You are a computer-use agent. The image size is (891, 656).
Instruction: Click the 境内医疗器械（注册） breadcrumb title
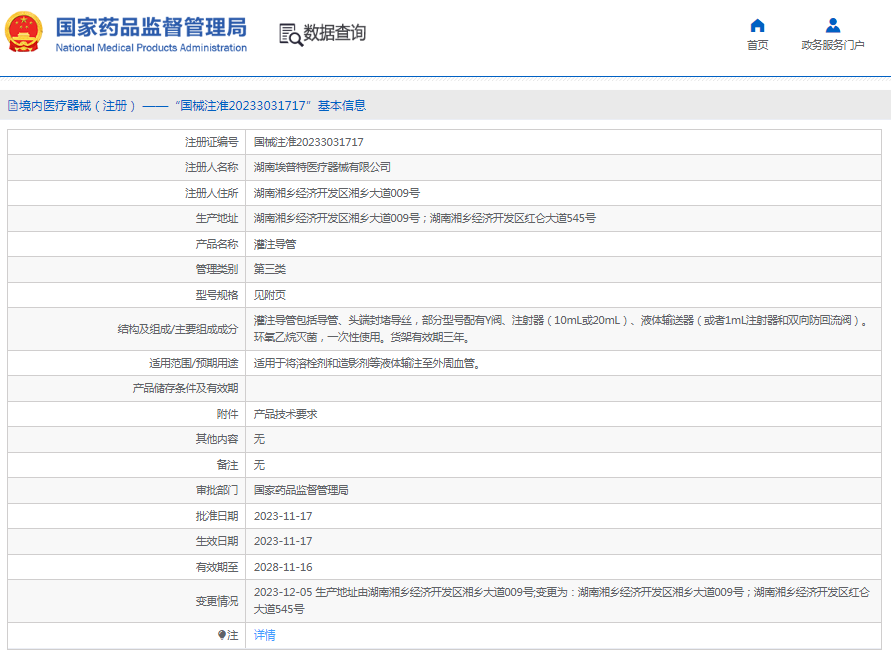[77, 106]
